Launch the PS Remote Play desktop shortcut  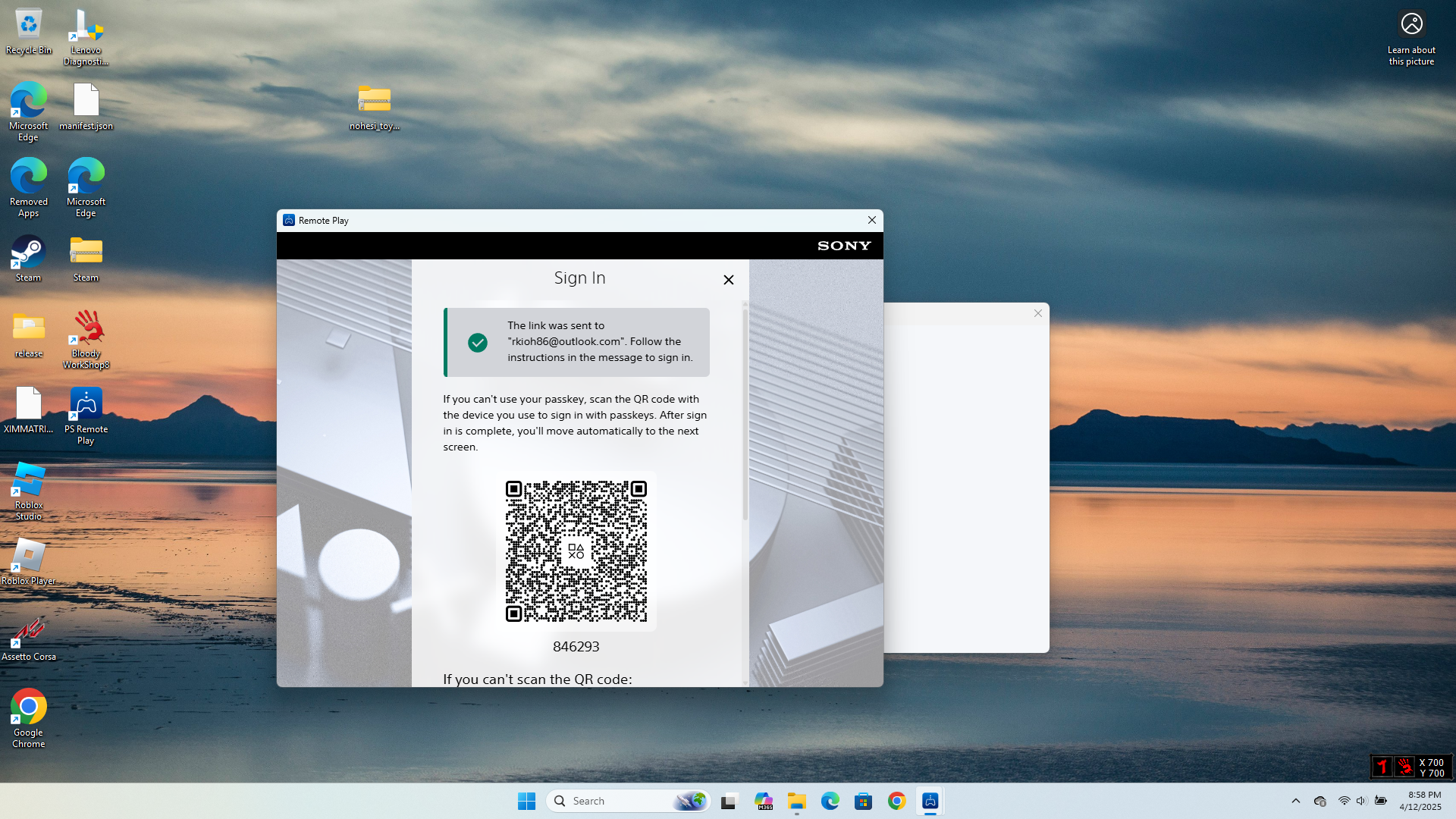[x=86, y=415]
